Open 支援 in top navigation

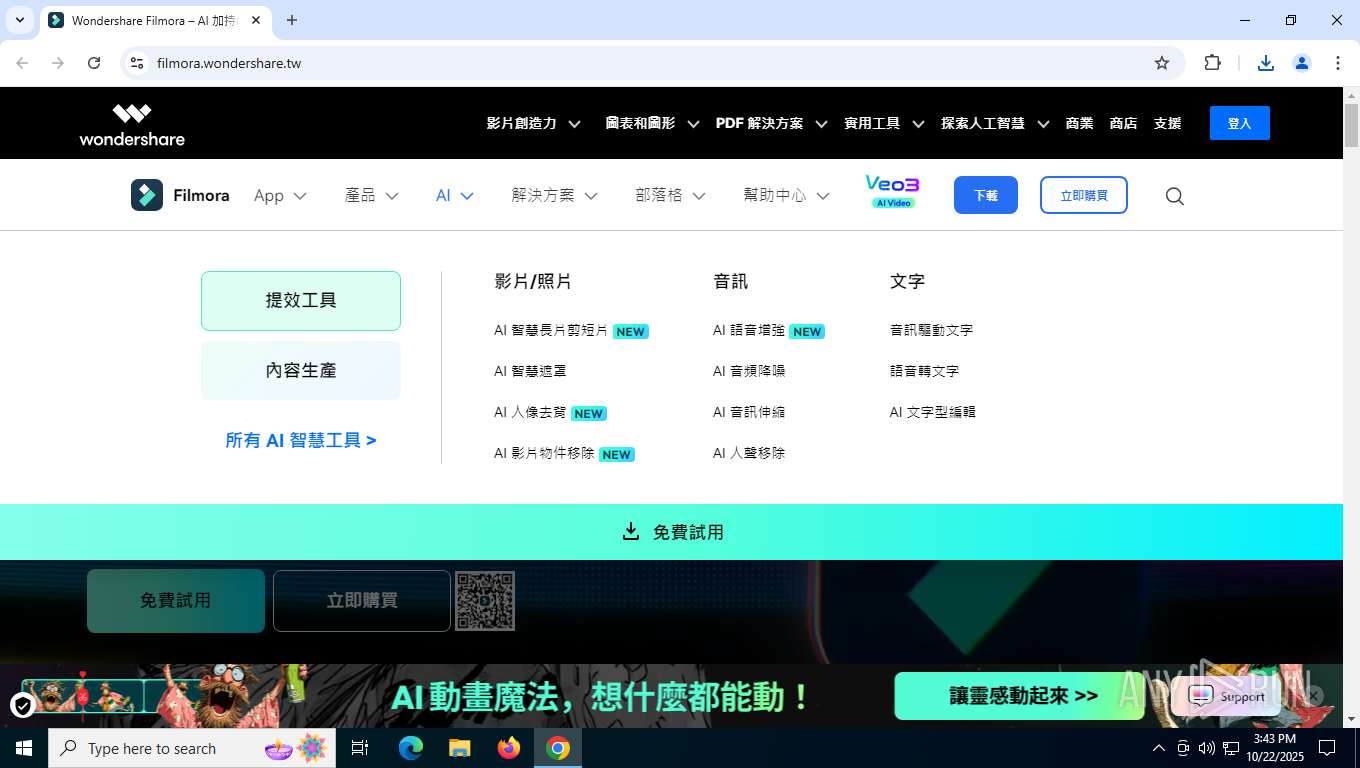click(1167, 123)
